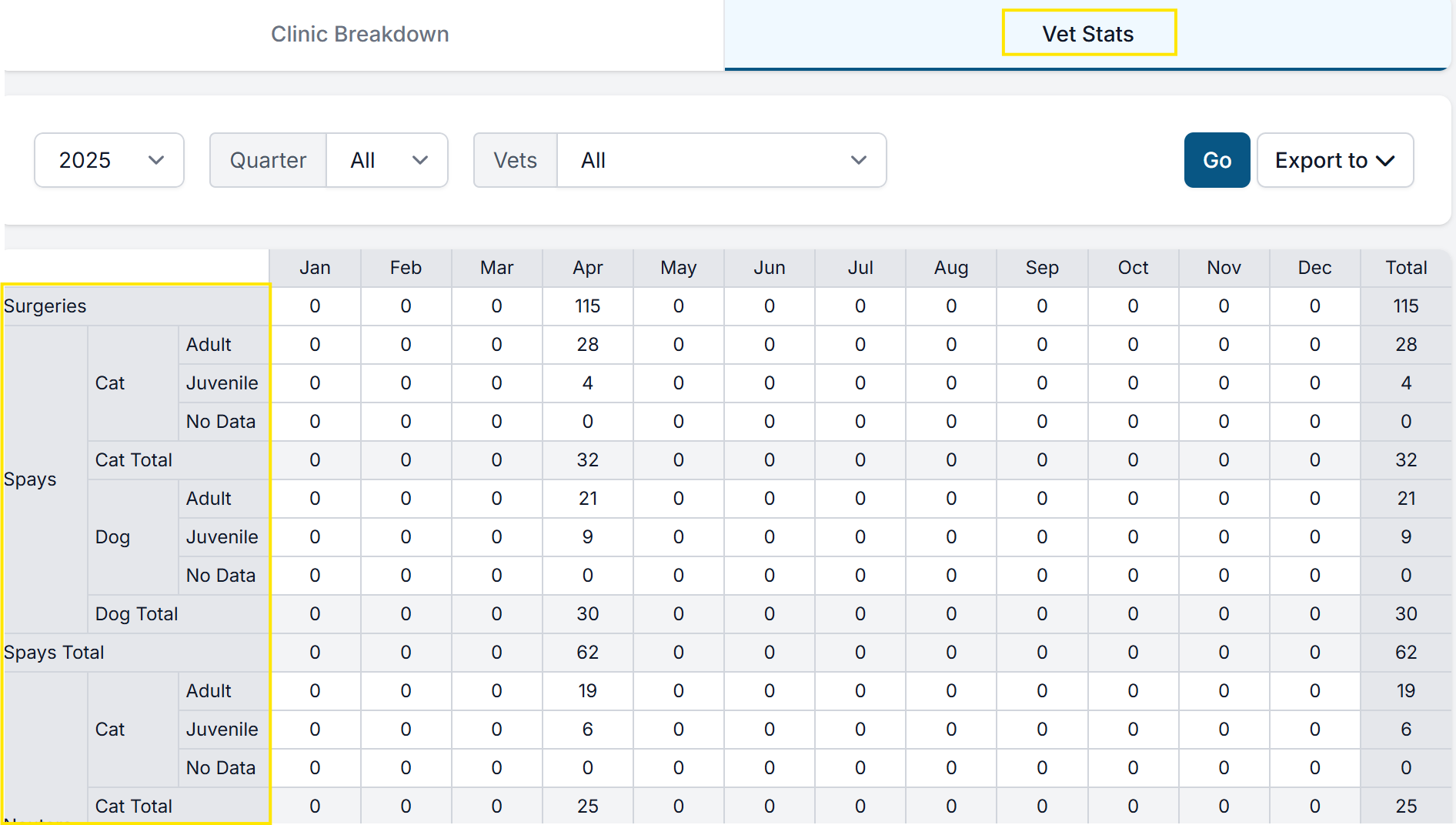Click the Apr column header
The height and width of the screenshot is (825, 1456).
click(587, 268)
